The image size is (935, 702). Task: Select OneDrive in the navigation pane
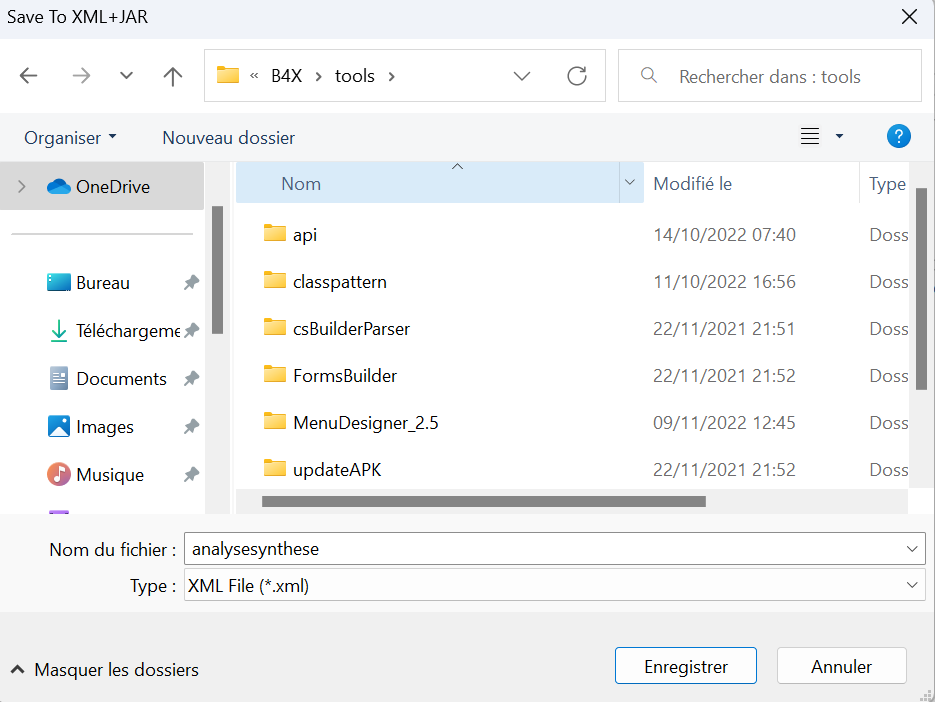pyautogui.click(x=101, y=186)
